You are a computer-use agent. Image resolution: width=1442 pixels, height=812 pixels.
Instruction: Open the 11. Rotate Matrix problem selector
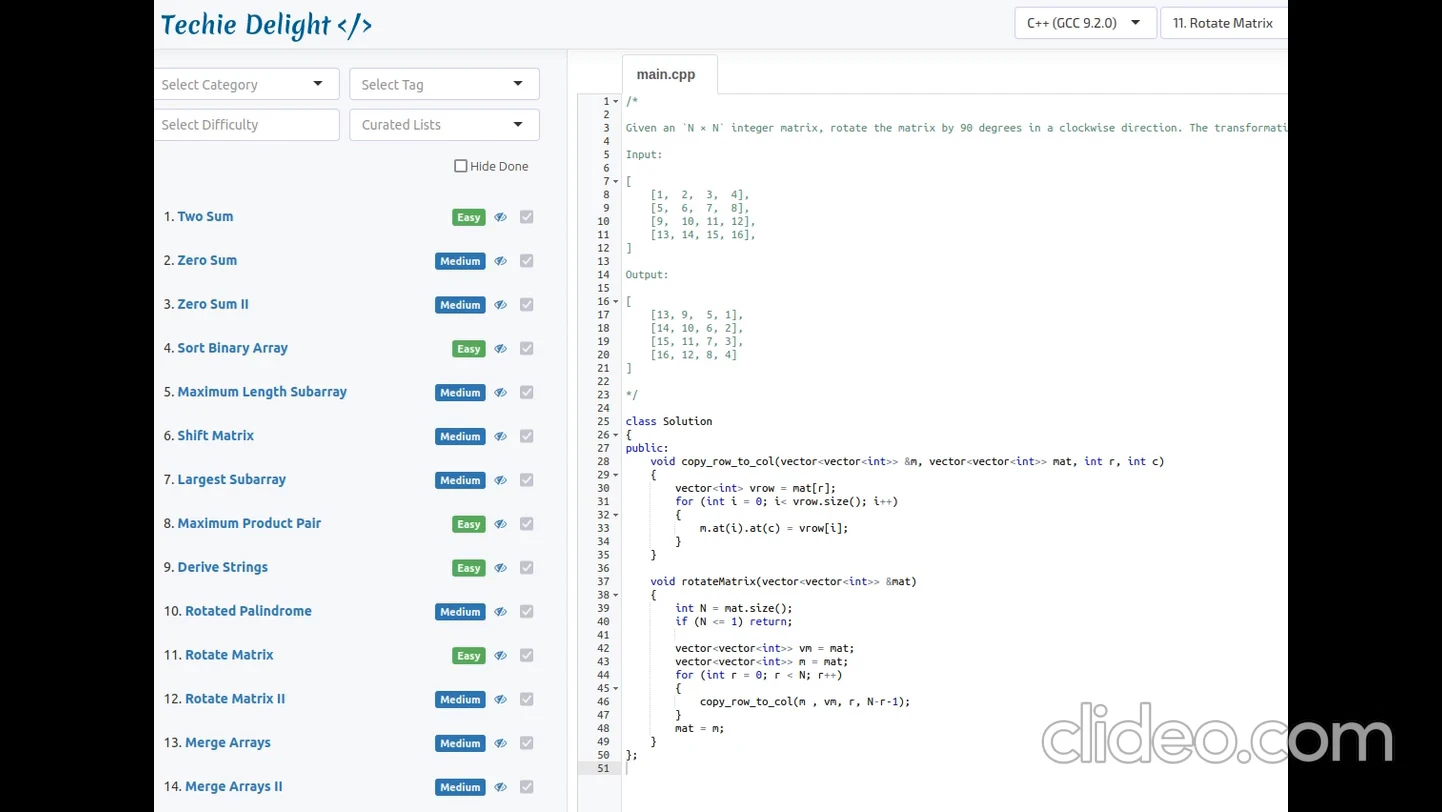tap(1224, 23)
